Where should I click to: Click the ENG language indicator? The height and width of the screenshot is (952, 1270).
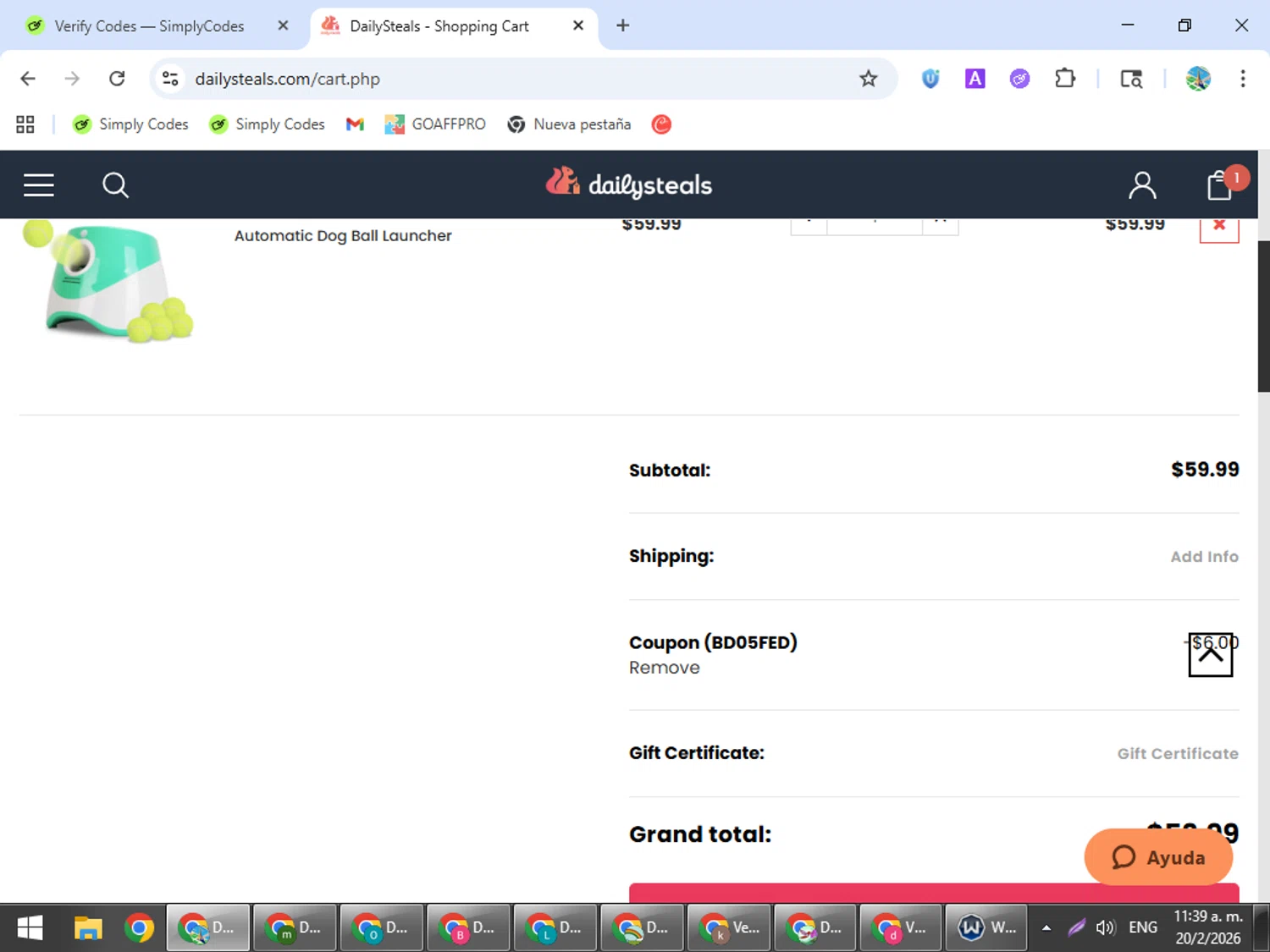(1142, 927)
